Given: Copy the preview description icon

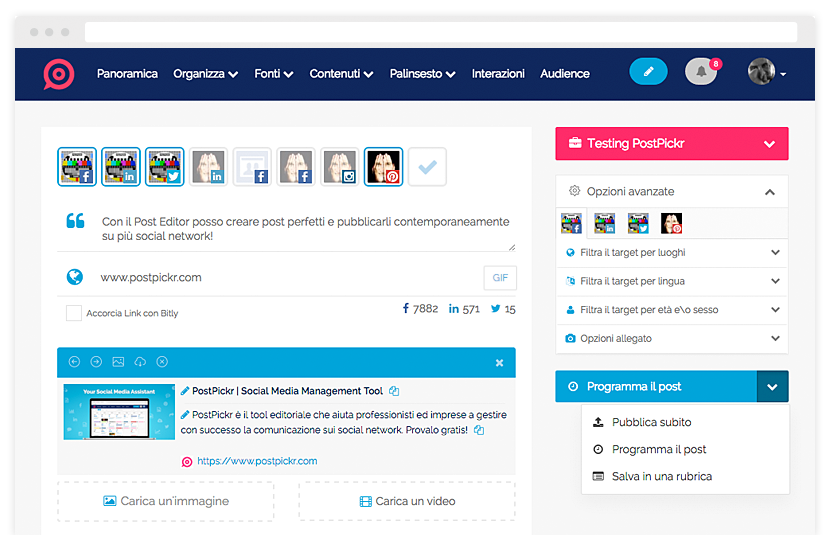Looking at the screenshot, I should click(479, 430).
